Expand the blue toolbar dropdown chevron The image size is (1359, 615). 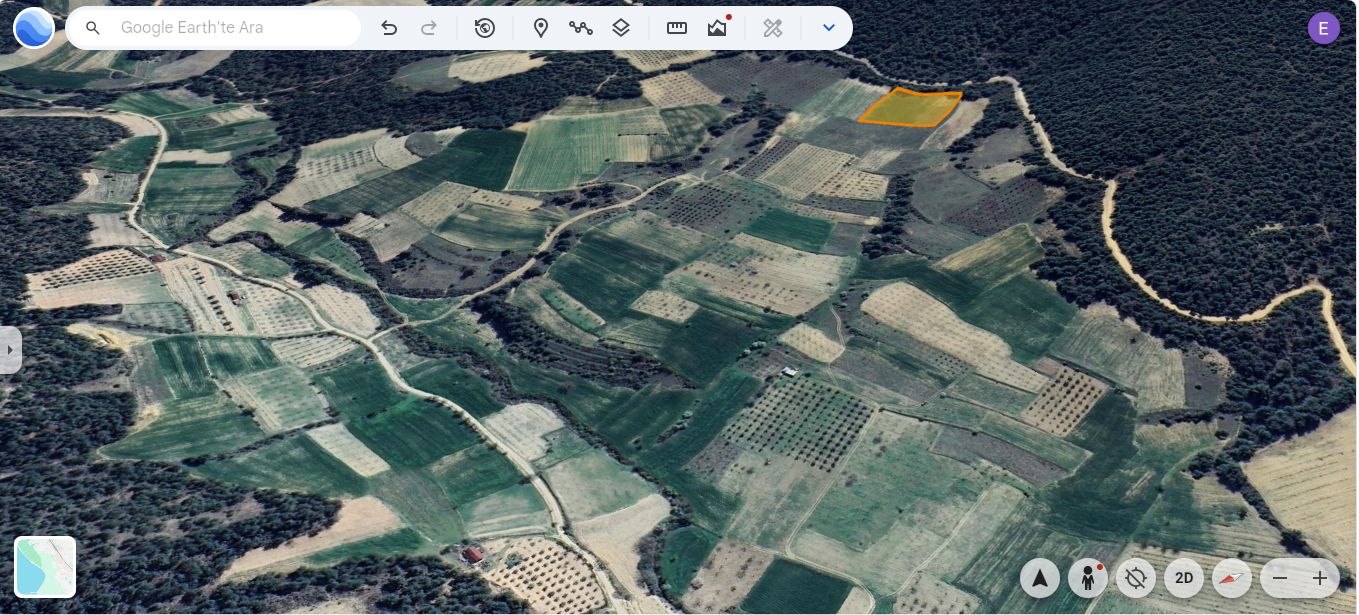(828, 28)
